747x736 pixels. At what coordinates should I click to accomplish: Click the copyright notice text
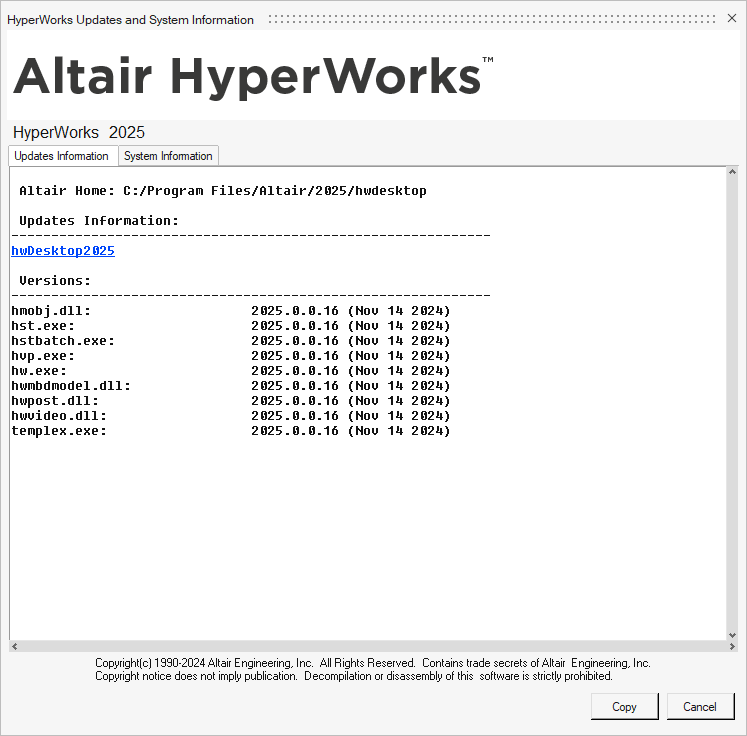coord(373,669)
